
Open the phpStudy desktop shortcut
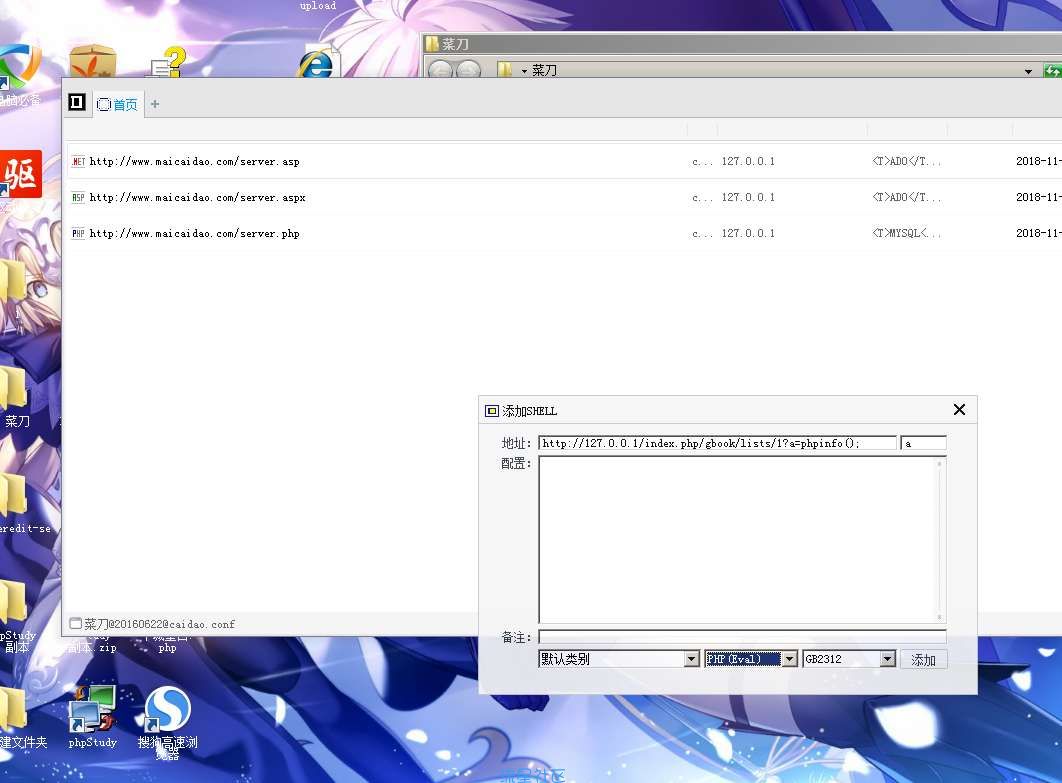click(93, 717)
